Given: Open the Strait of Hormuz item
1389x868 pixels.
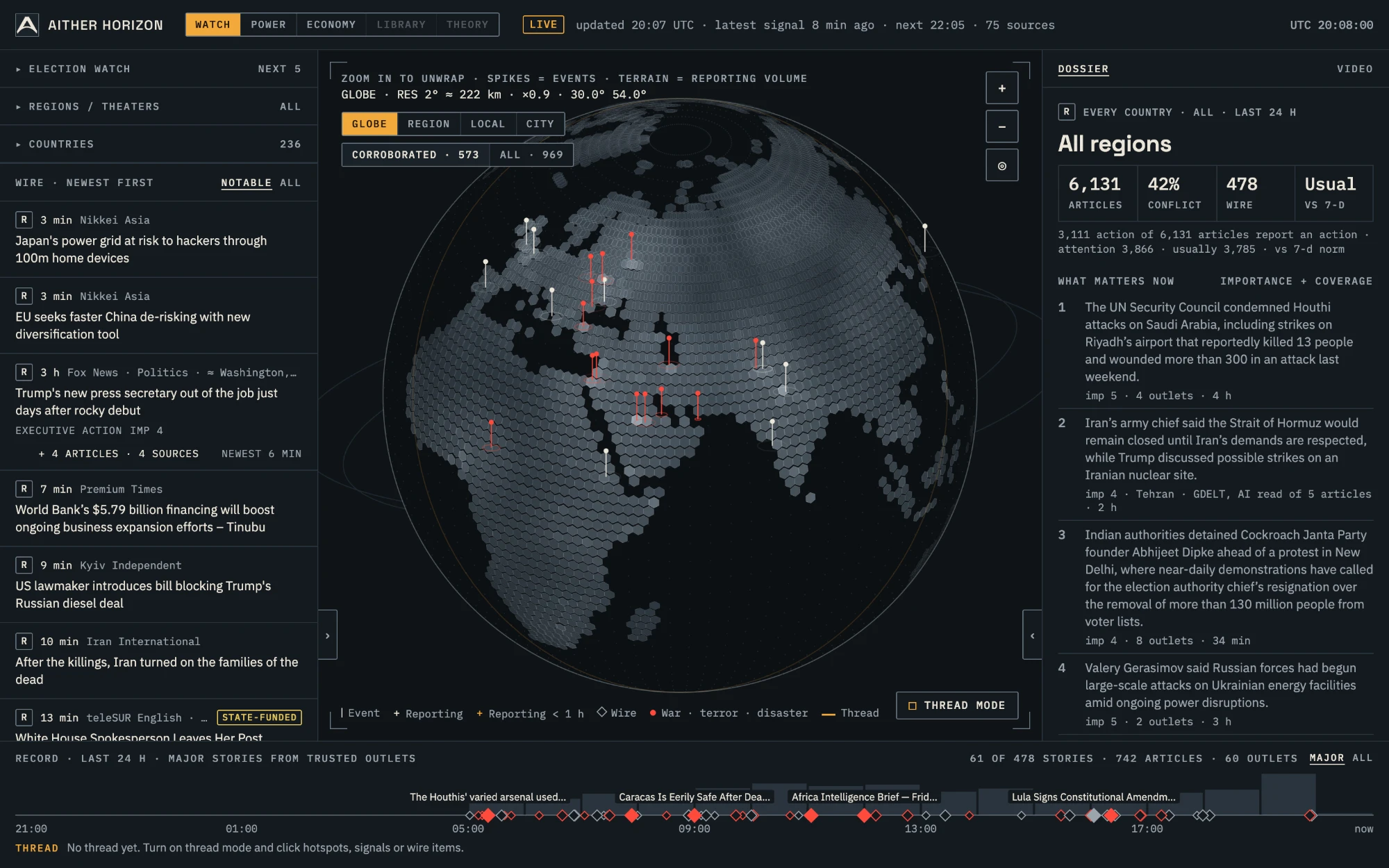Looking at the screenshot, I should 1215,464.
